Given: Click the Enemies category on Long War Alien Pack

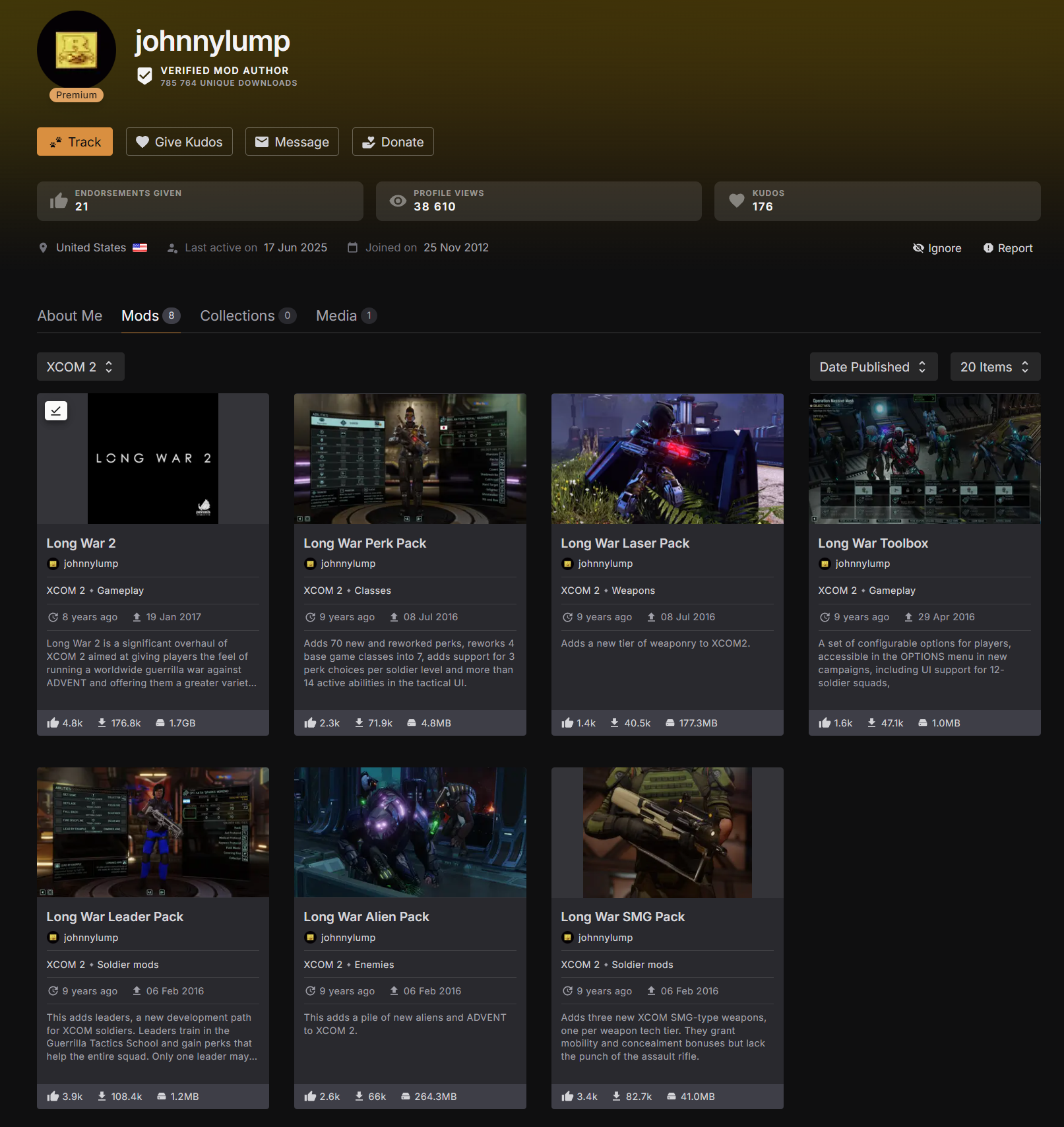Looking at the screenshot, I should click(x=374, y=965).
